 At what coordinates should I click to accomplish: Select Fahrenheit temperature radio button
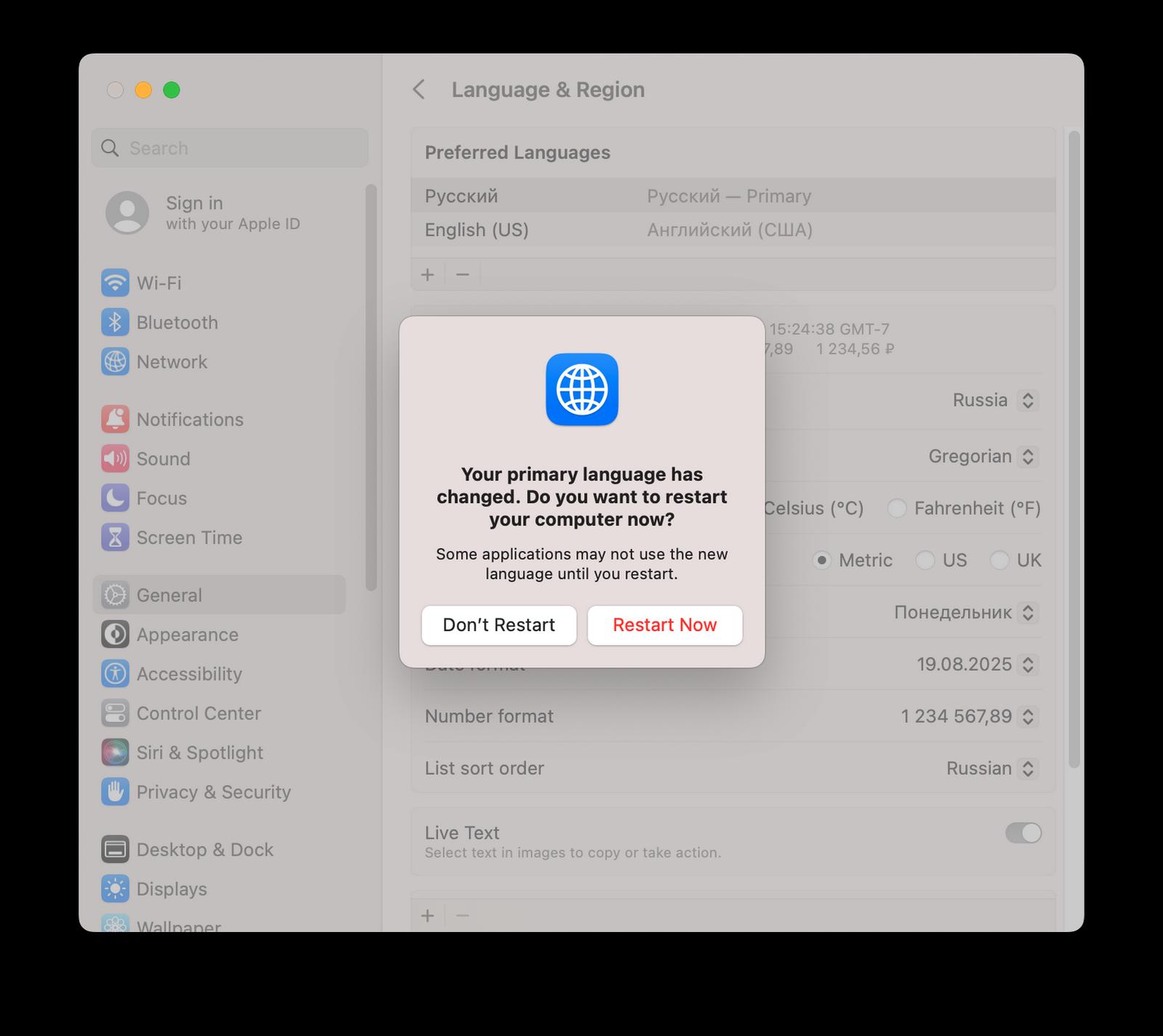click(897, 508)
